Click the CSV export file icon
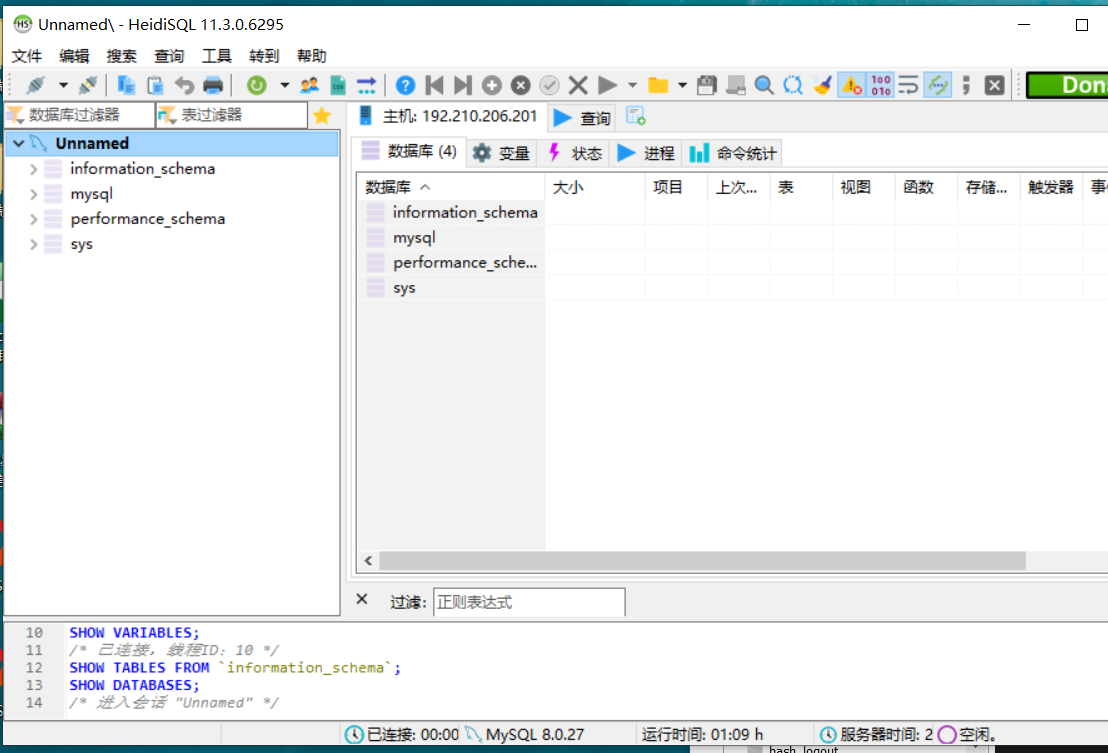The width and height of the screenshot is (1108, 753). point(338,85)
